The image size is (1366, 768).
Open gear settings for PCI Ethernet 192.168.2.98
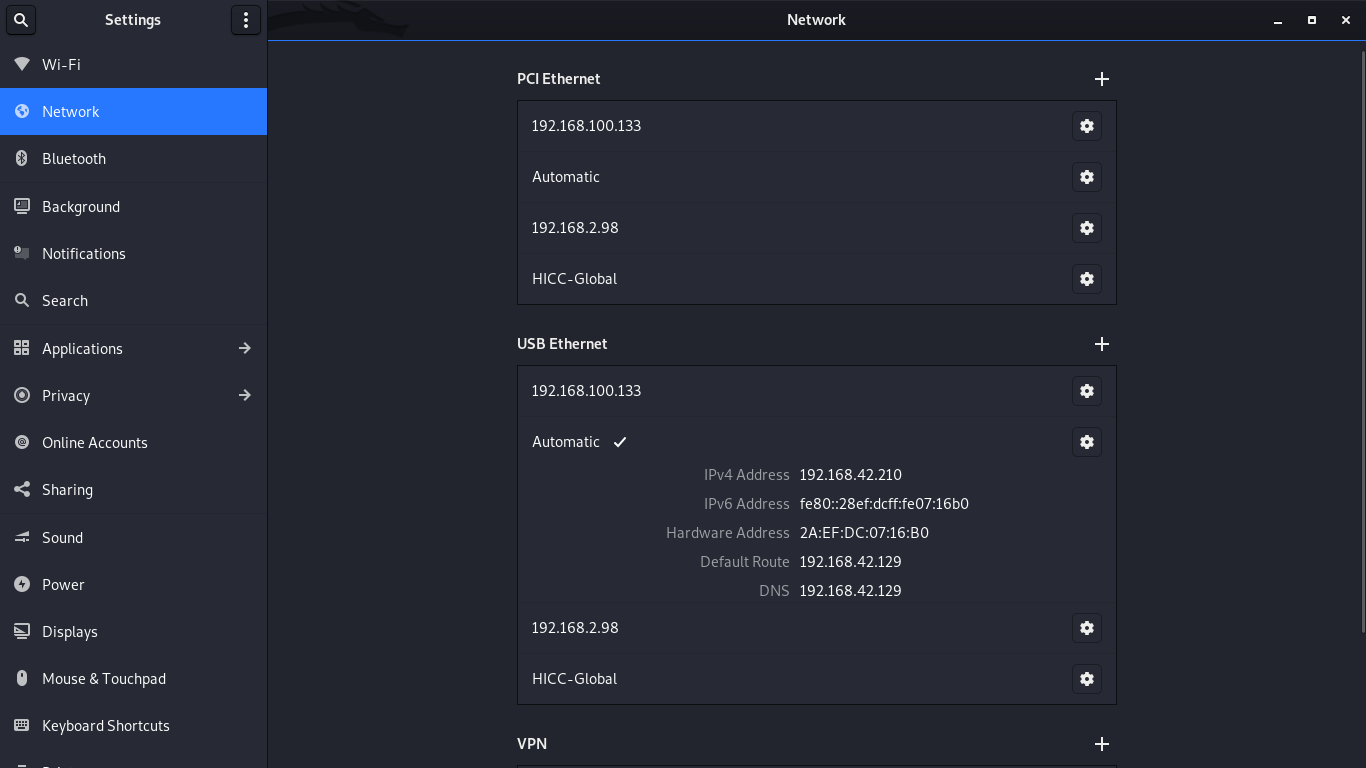click(1087, 228)
